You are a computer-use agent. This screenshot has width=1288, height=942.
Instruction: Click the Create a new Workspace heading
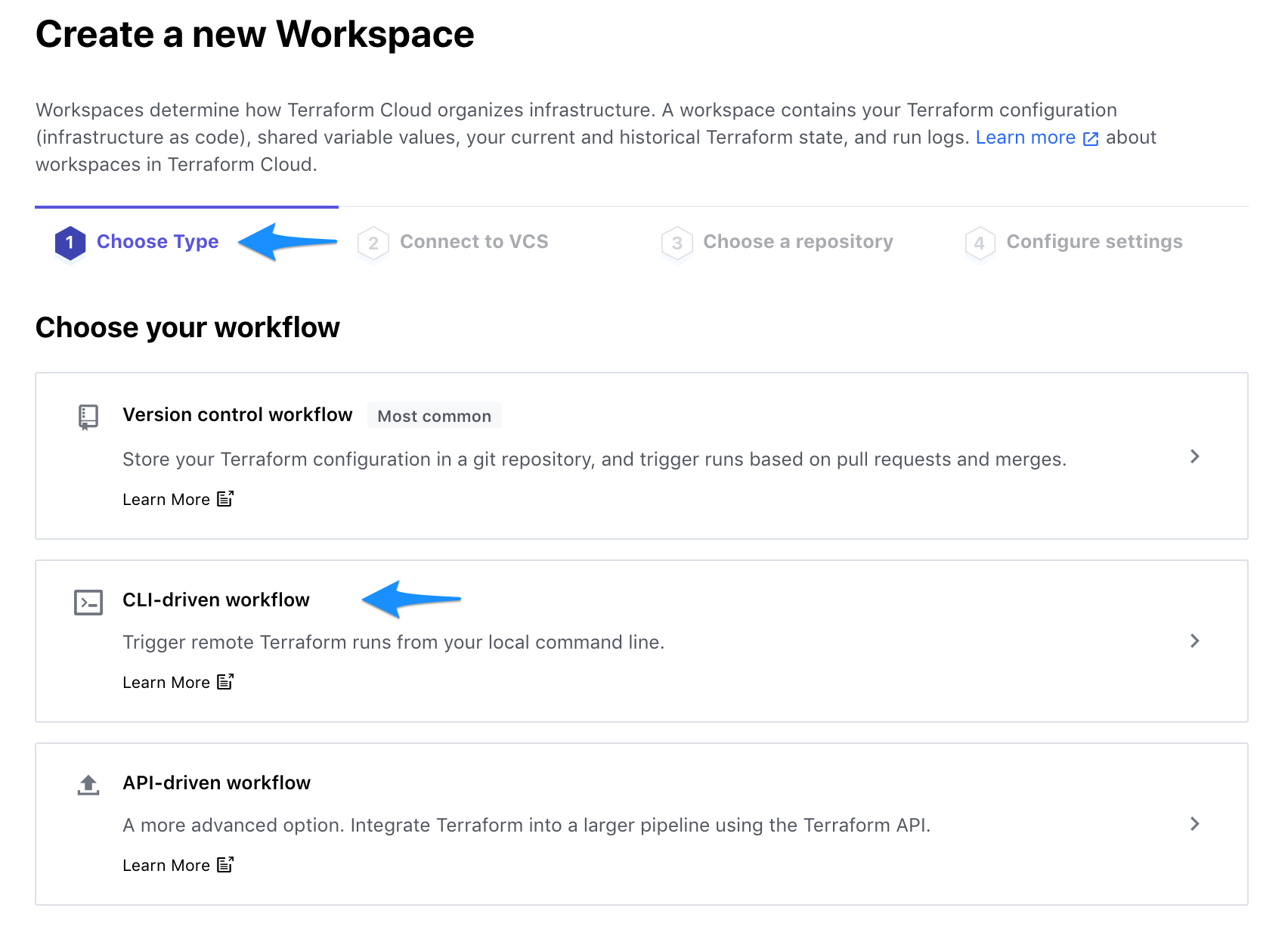tap(255, 35)
